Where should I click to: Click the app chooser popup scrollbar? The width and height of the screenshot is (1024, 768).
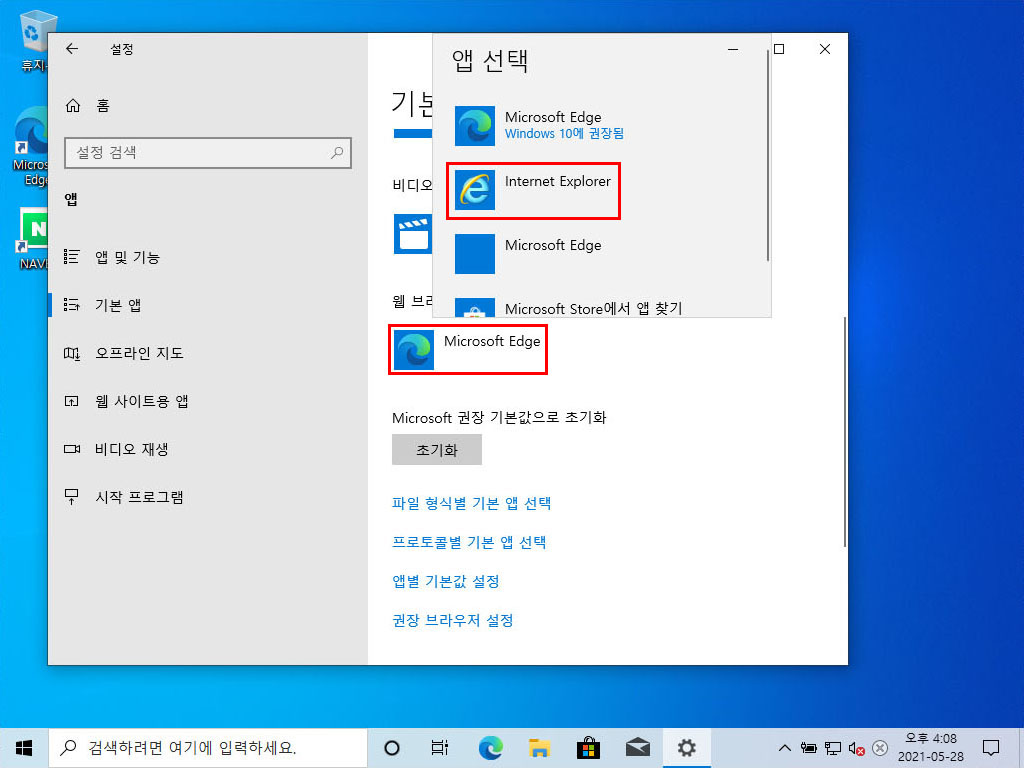(767, 157)
